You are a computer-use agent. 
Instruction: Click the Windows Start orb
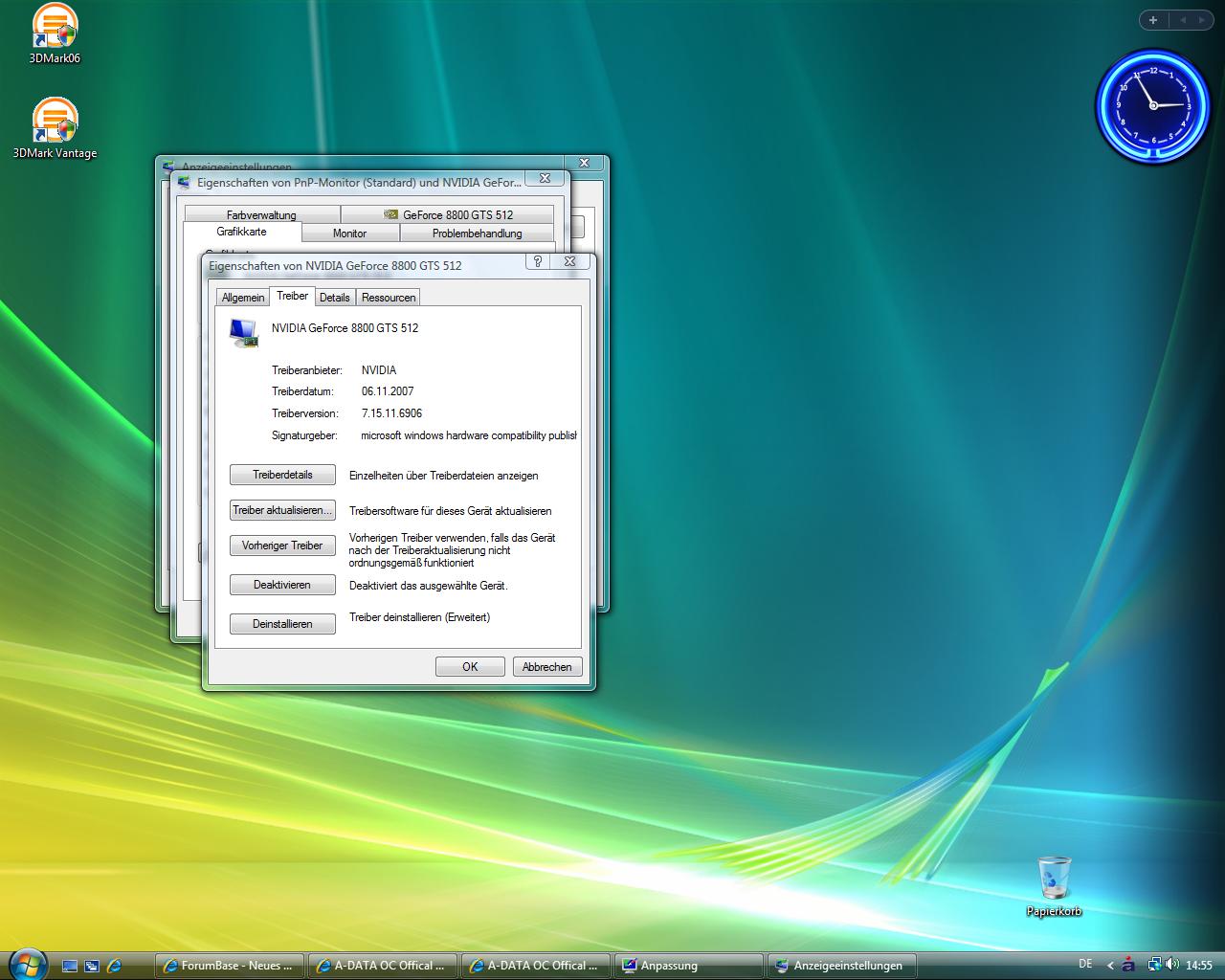(26, 964)
